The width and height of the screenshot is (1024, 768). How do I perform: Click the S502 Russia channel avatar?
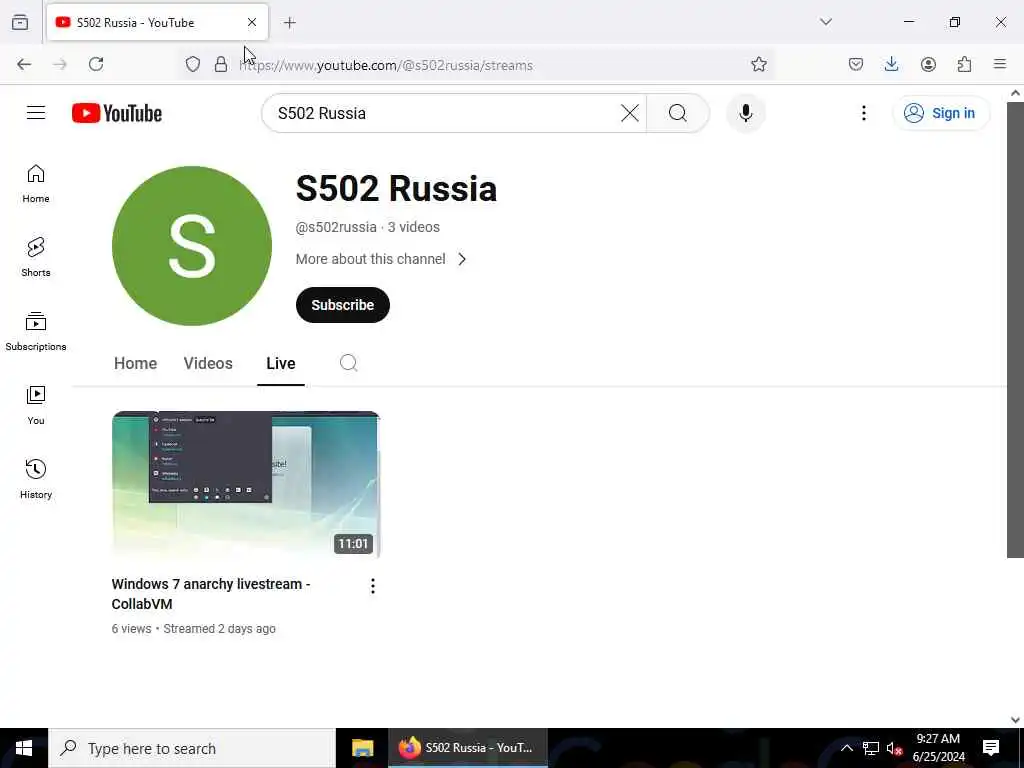pyautogui.click(x=192, y=246)
